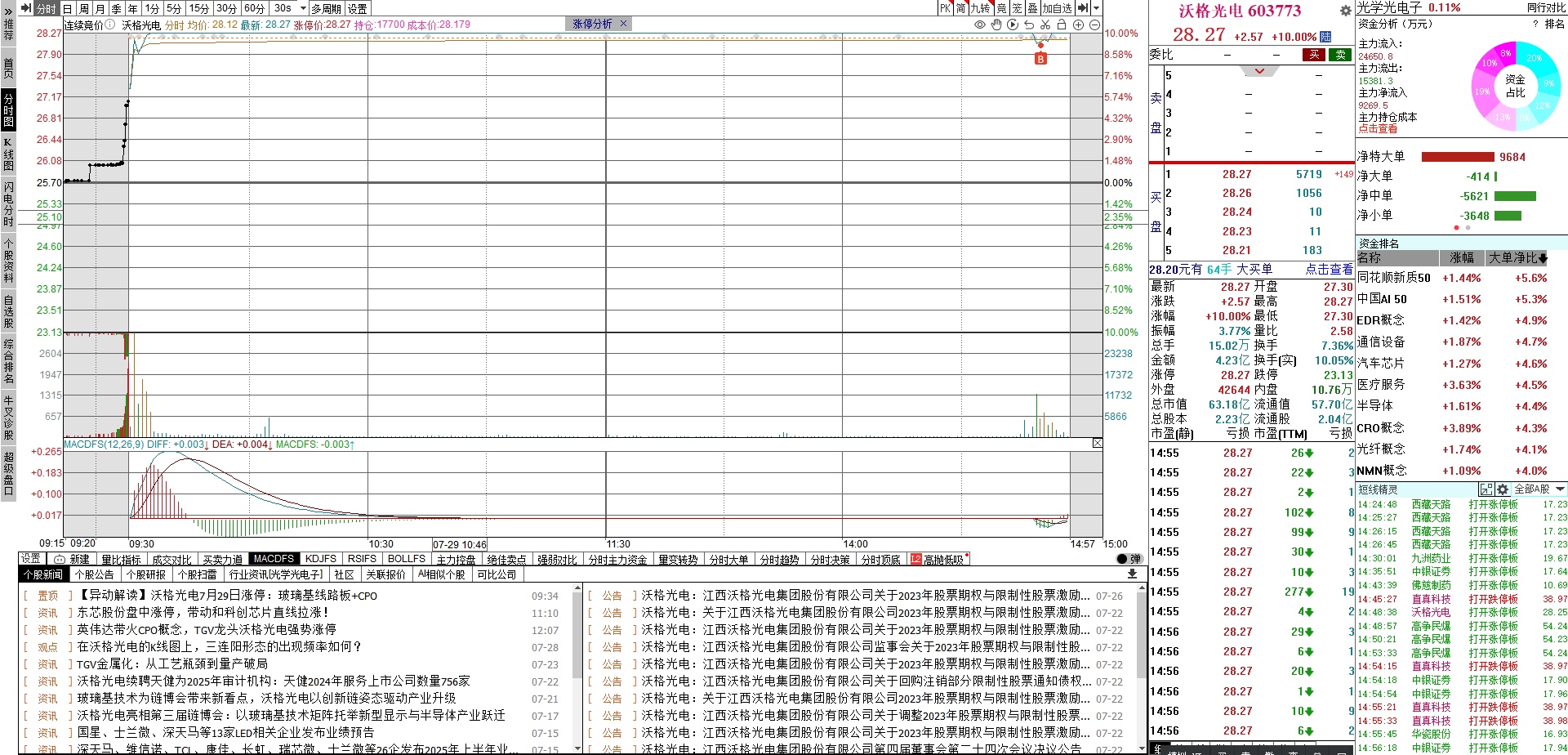Open 短线精灵 settings gear icon
1568x755 pixels.
pos(1502,489)
